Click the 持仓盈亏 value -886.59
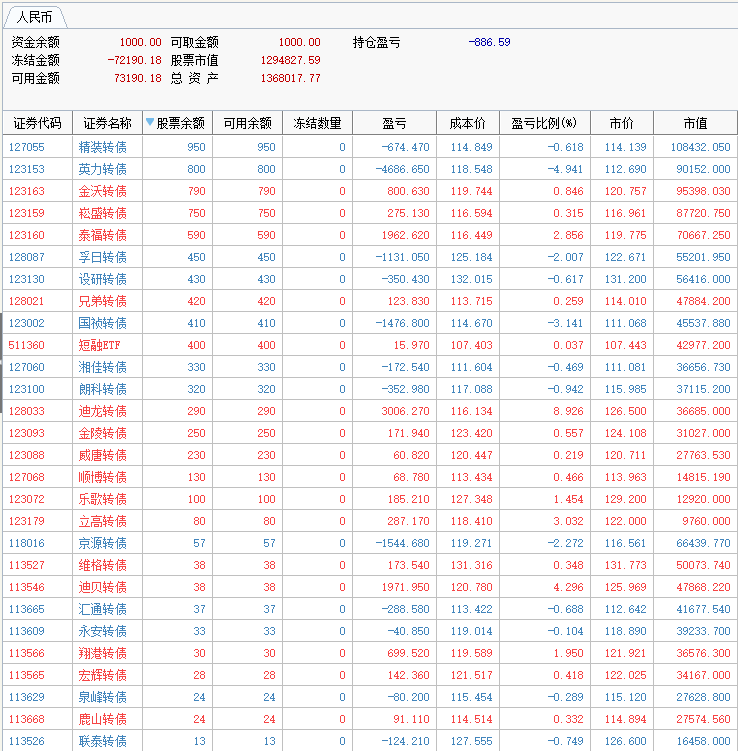This screenshot has height=751, width=738. (489, 42)
